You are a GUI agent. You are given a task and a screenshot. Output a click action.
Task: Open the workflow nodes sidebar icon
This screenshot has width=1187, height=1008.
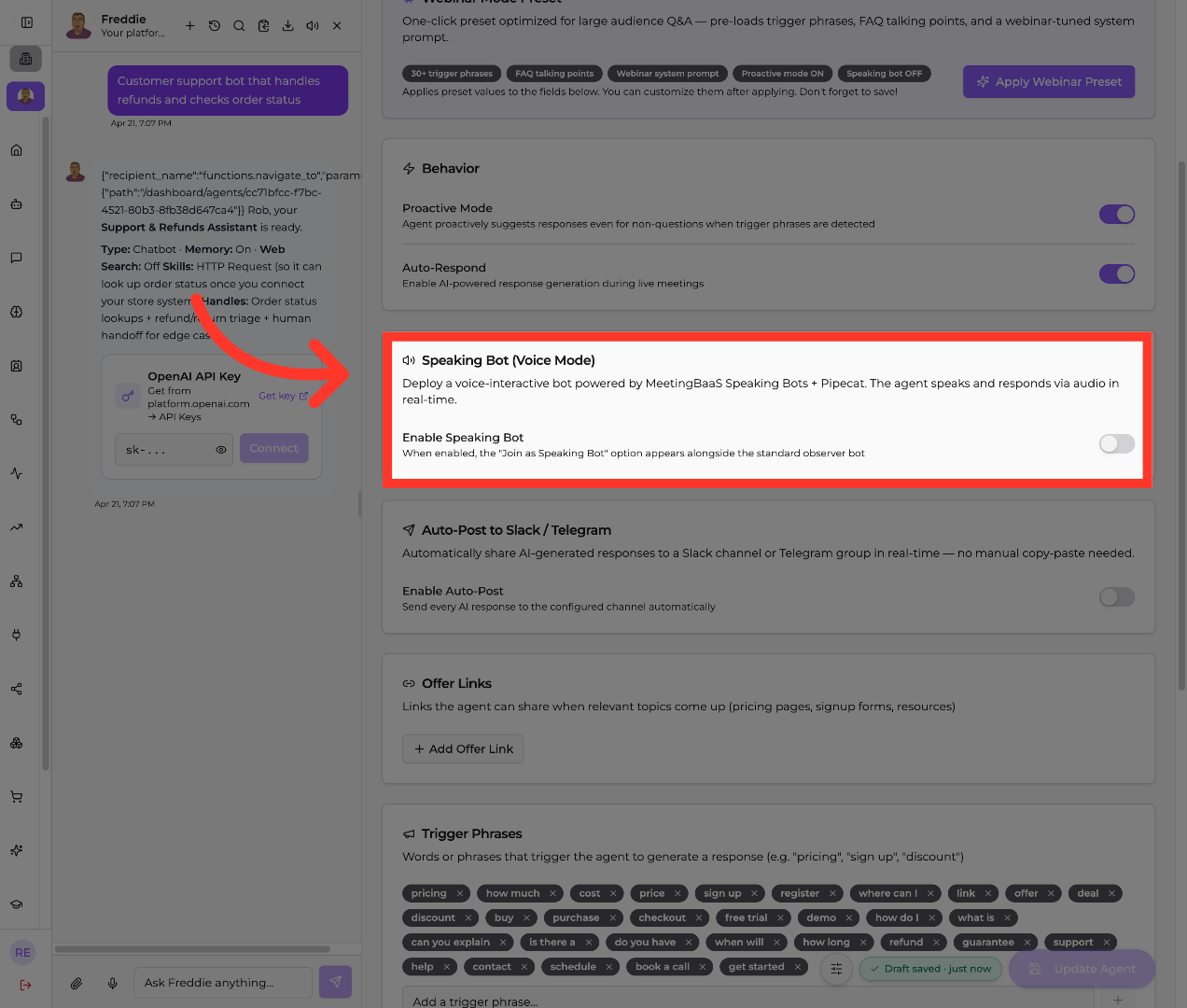(17, 420)
